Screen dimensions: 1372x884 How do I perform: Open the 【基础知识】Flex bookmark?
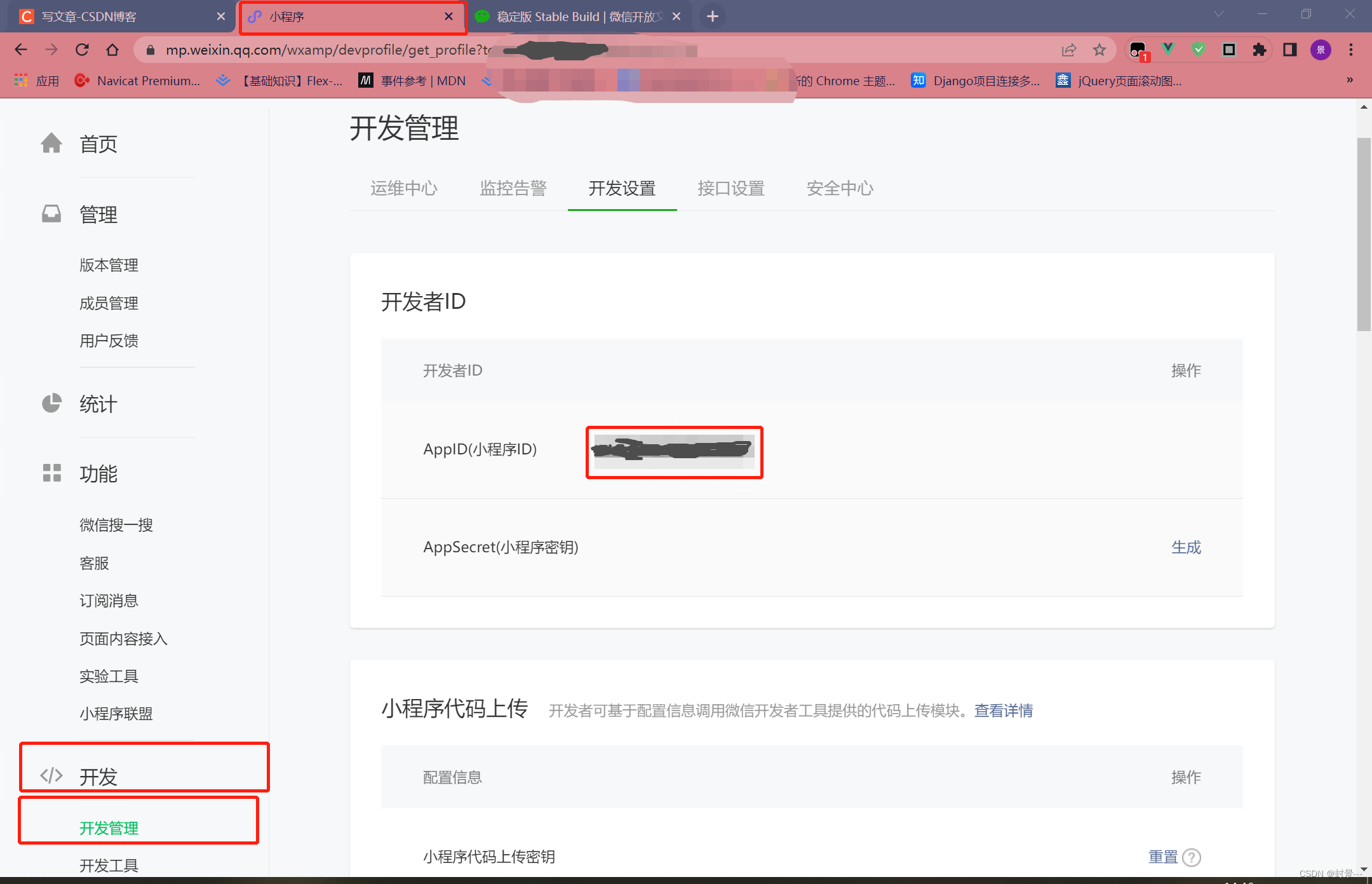[x=280, y=81]
